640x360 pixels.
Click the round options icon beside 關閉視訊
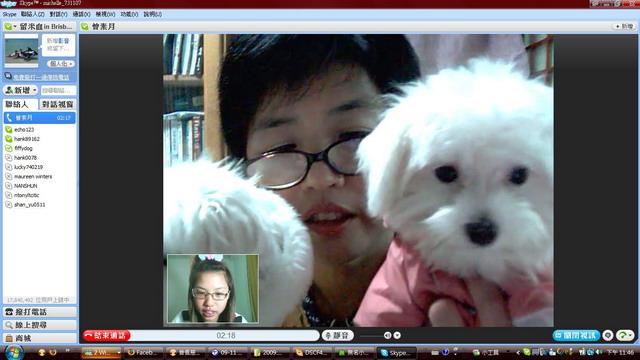(x=608, y=336)
